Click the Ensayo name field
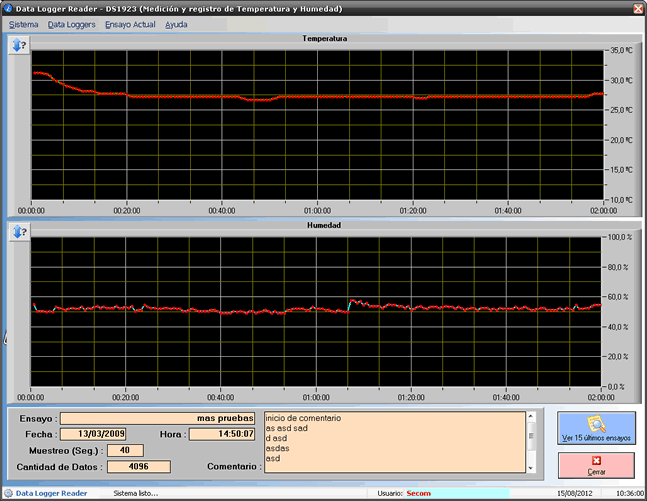This screenshot has width=647, height=501. (x=159, y=418)
